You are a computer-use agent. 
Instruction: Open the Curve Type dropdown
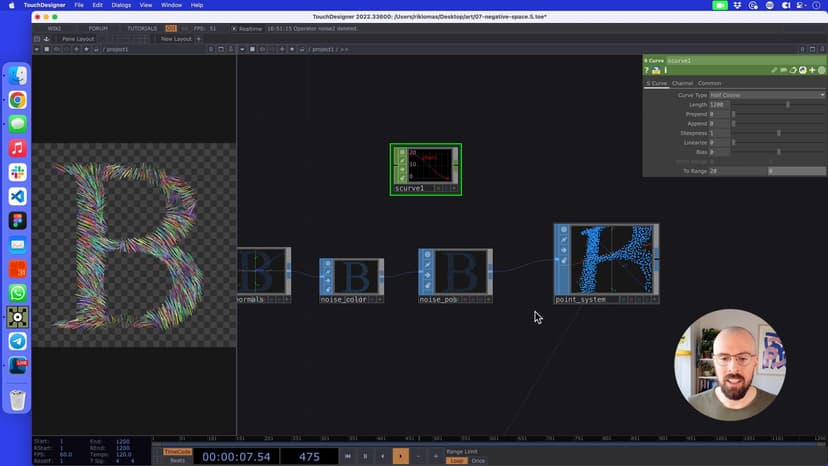[767, 95]
